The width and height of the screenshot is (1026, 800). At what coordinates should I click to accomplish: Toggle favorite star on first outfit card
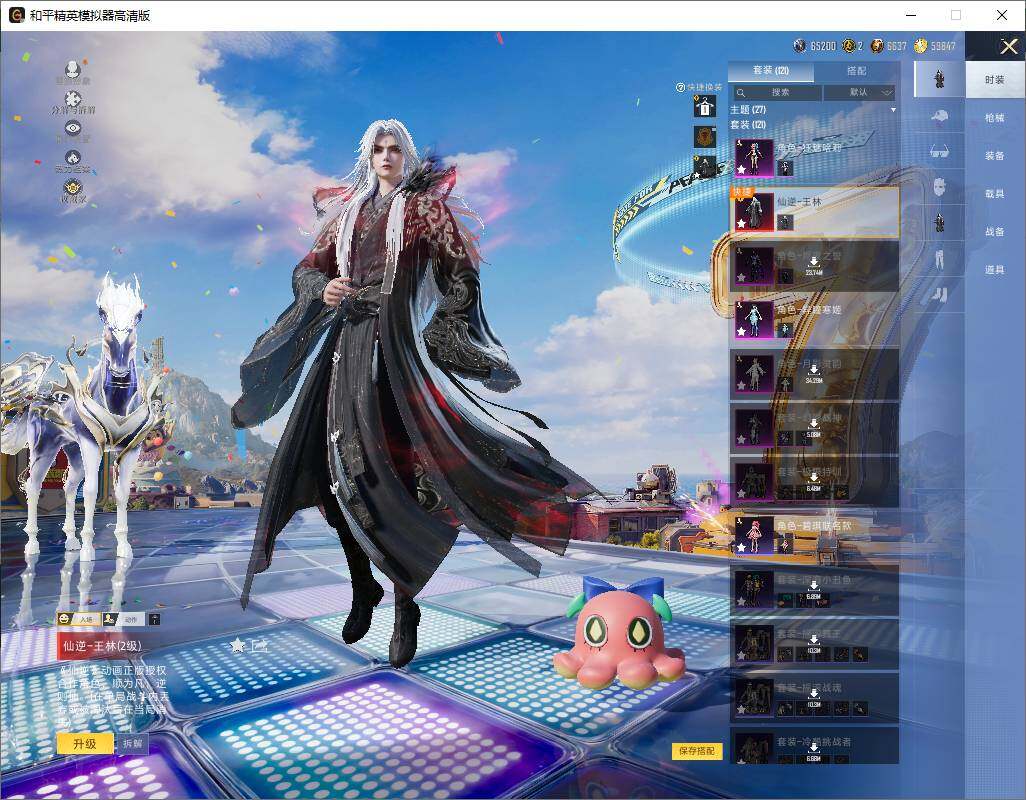click(741, 169)
